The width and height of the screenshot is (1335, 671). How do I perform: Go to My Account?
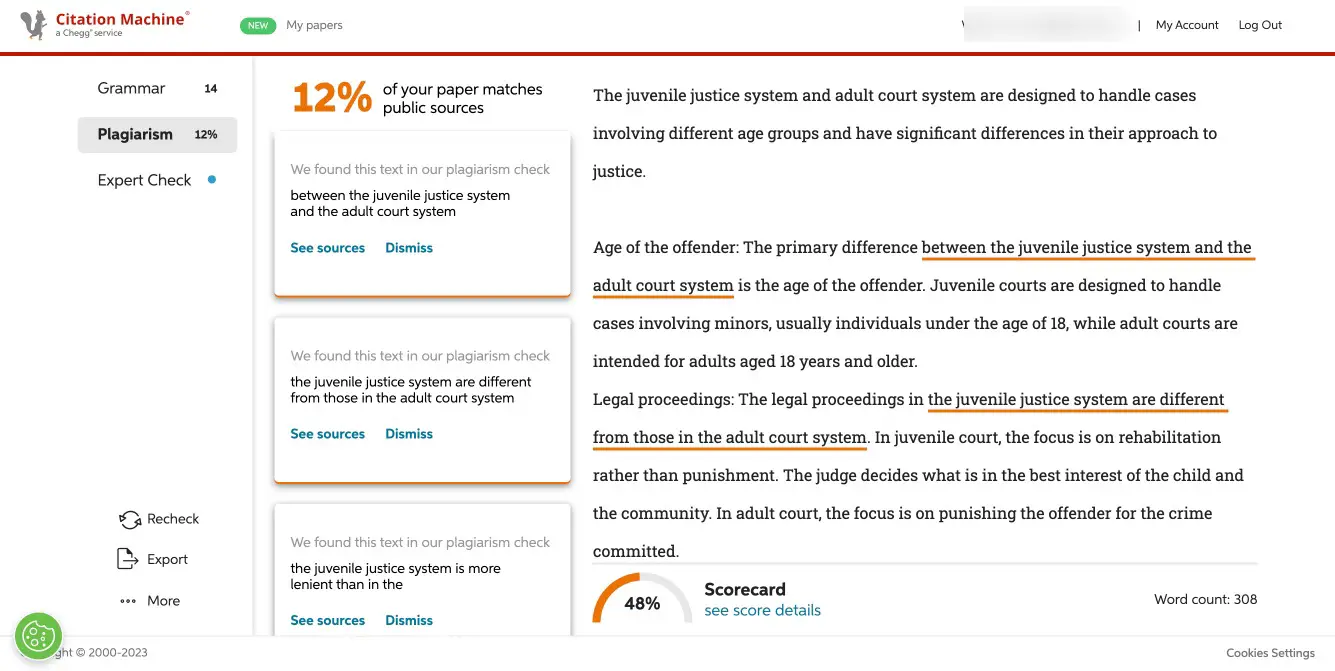point(1187,25)
